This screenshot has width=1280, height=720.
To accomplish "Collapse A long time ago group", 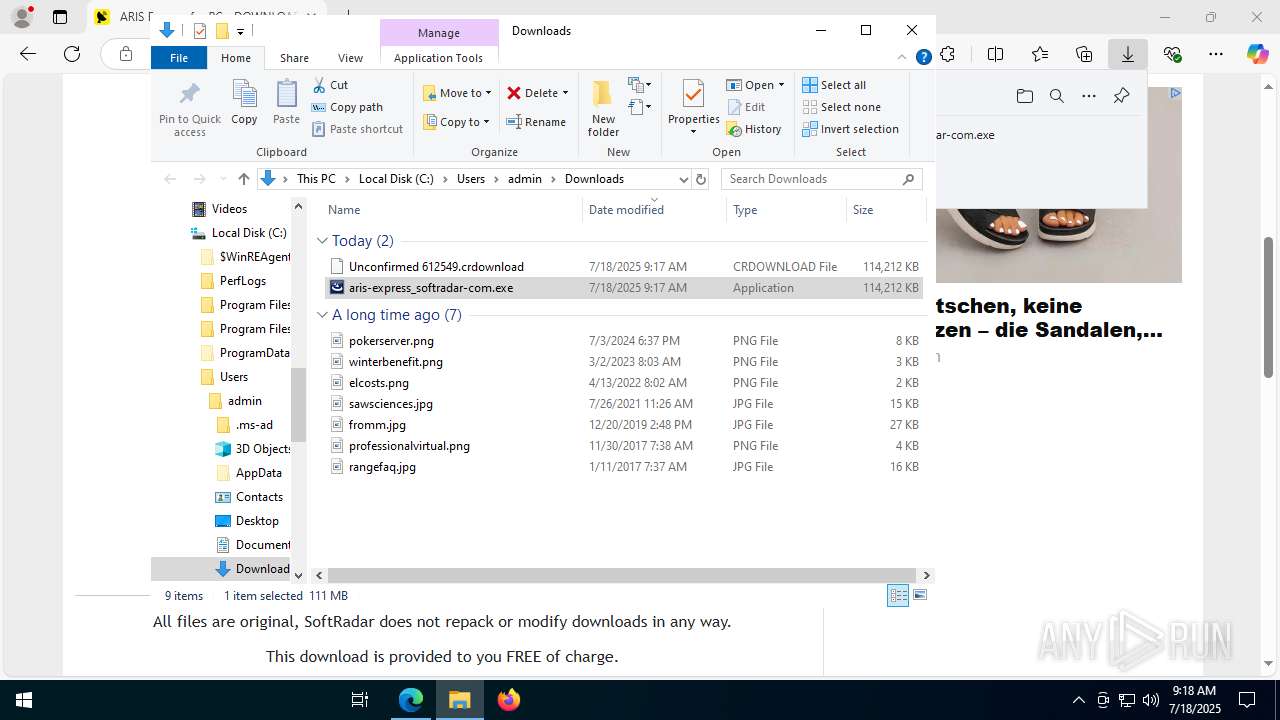I will pos(323,315).
